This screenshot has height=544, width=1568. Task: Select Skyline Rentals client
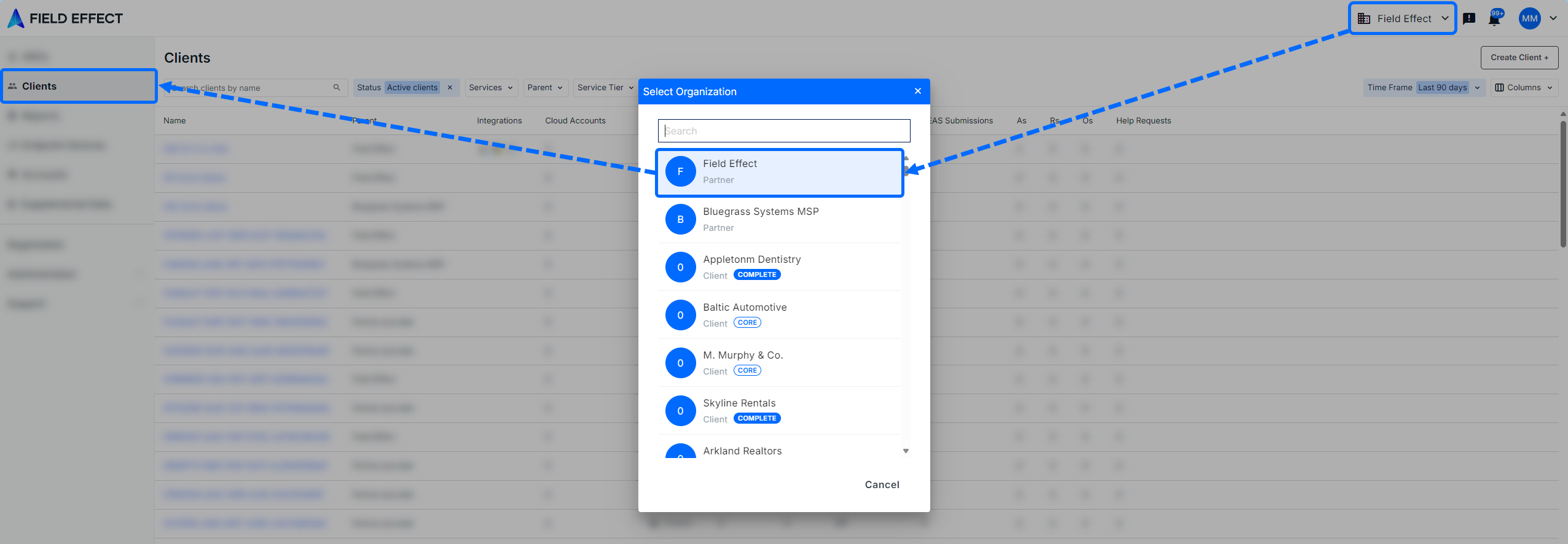coord(780,411)
